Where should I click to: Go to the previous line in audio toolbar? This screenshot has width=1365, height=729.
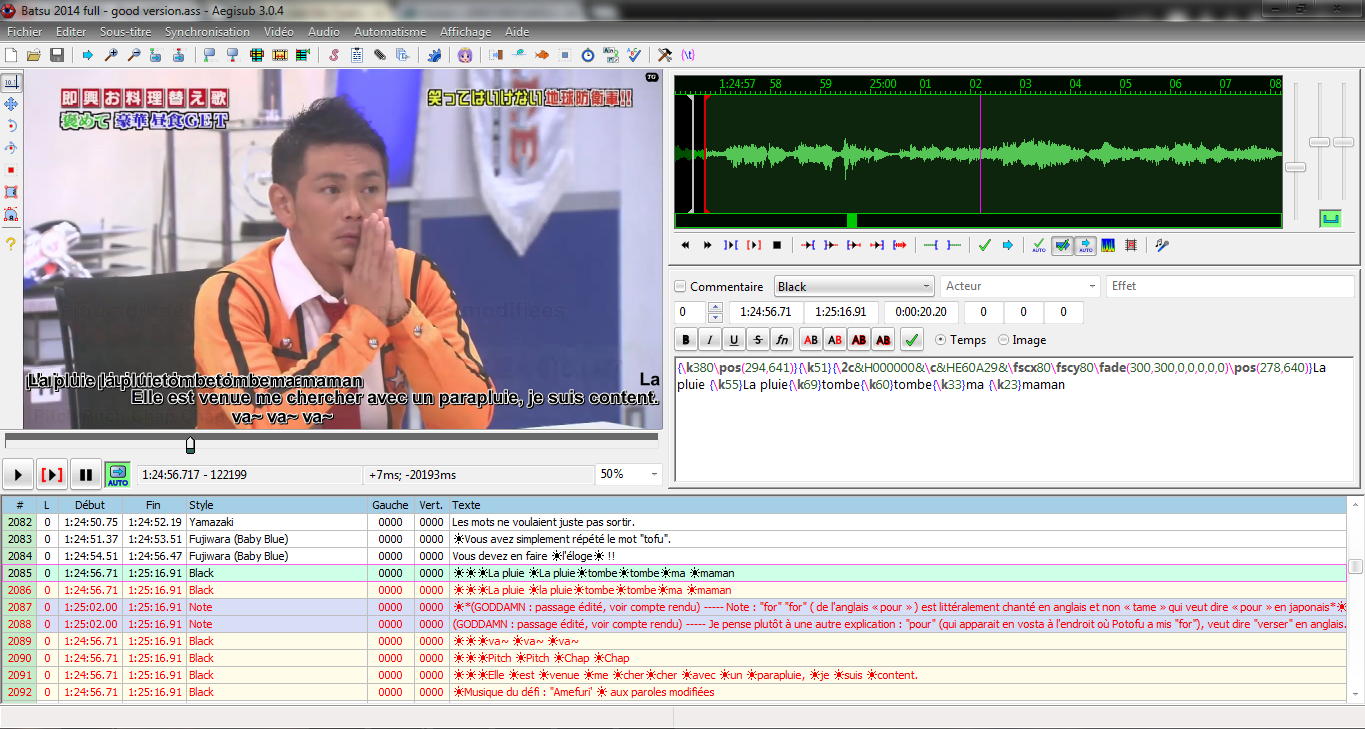(x=685, y=245)
